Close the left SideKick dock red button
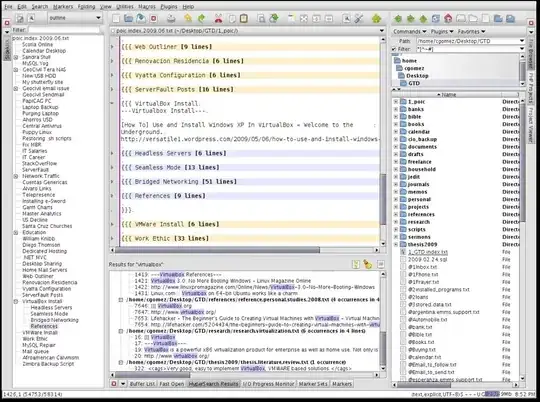Screen dimensions: 540x402 (7, 23)
